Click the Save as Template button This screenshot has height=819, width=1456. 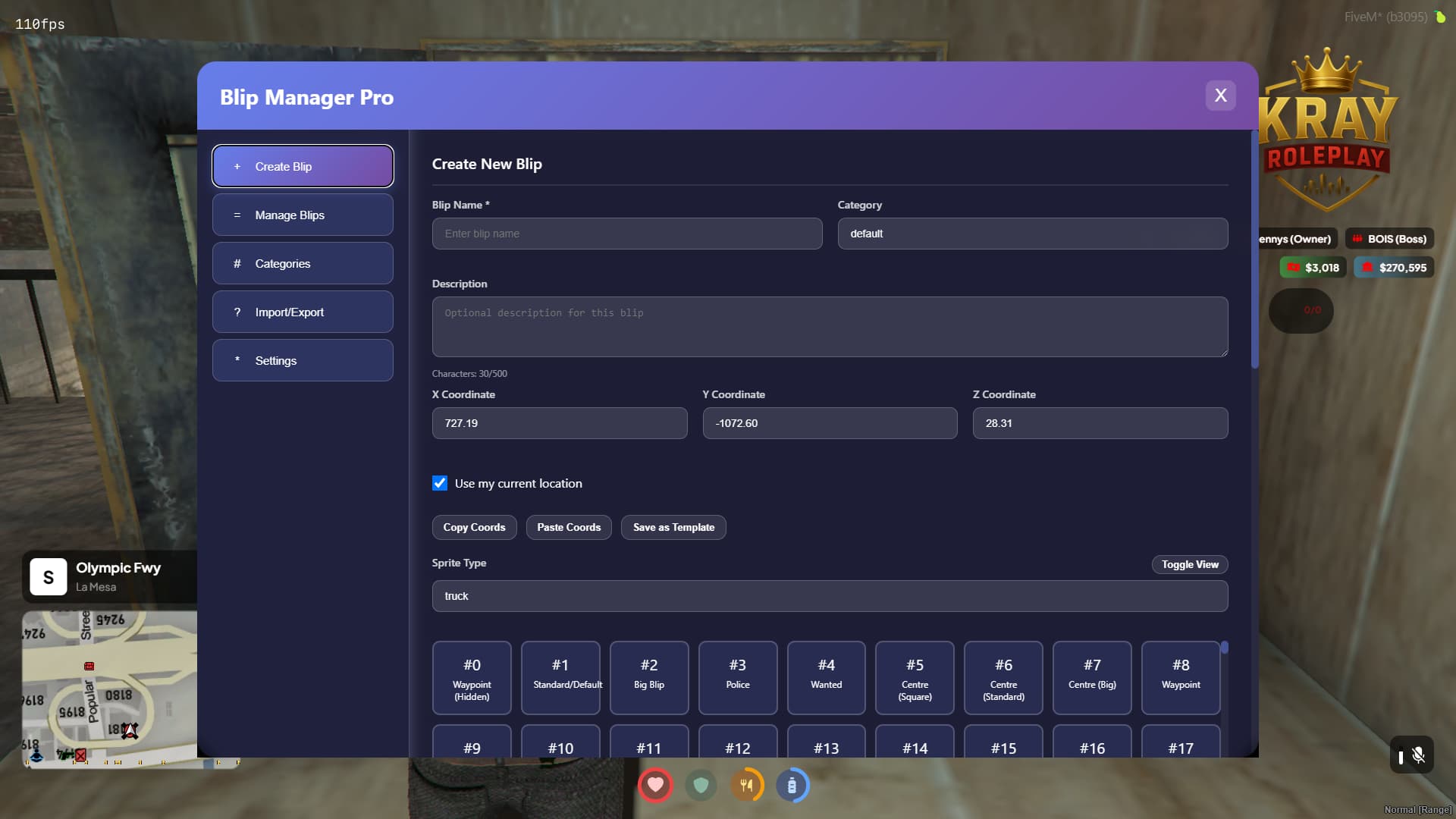coord(673,527)
